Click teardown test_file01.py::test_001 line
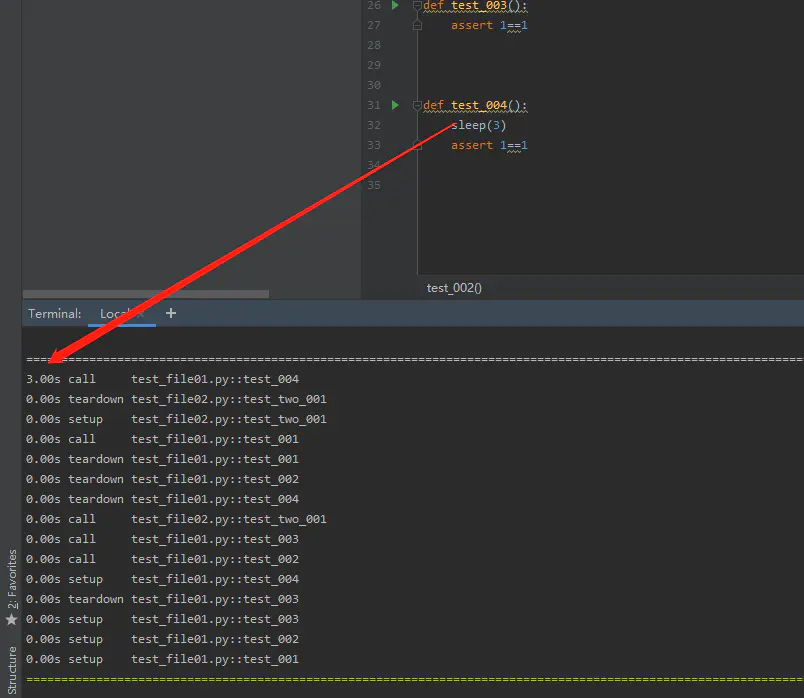The width and height of the screenshot is (804, 698). click(163, 460)
